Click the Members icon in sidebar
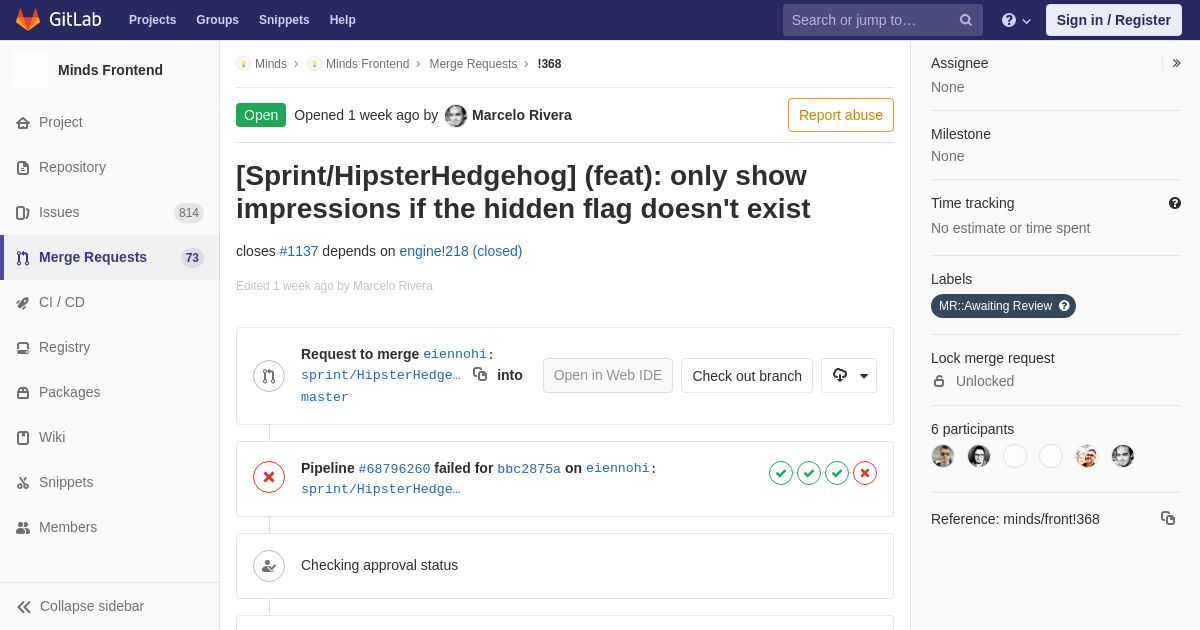Screen dimensions: 1200x630 23,527
